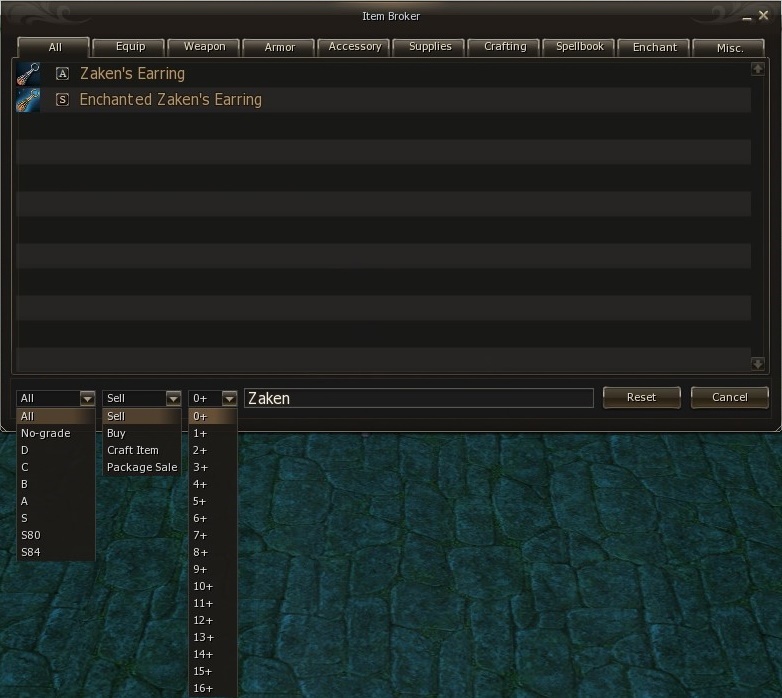Screen dimensions: 782x698
Task: Open the grade filter dropdown arrow
Action: 87,398
